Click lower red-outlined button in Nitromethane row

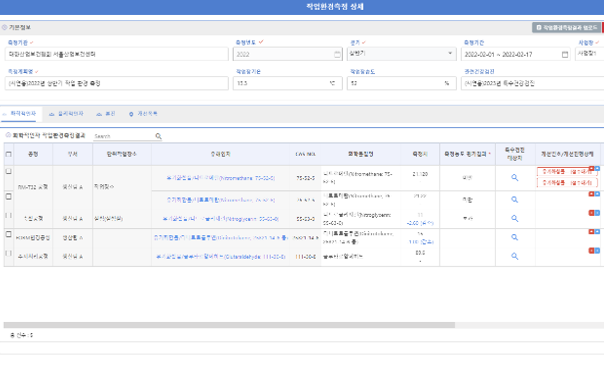(x=567, y=183)
